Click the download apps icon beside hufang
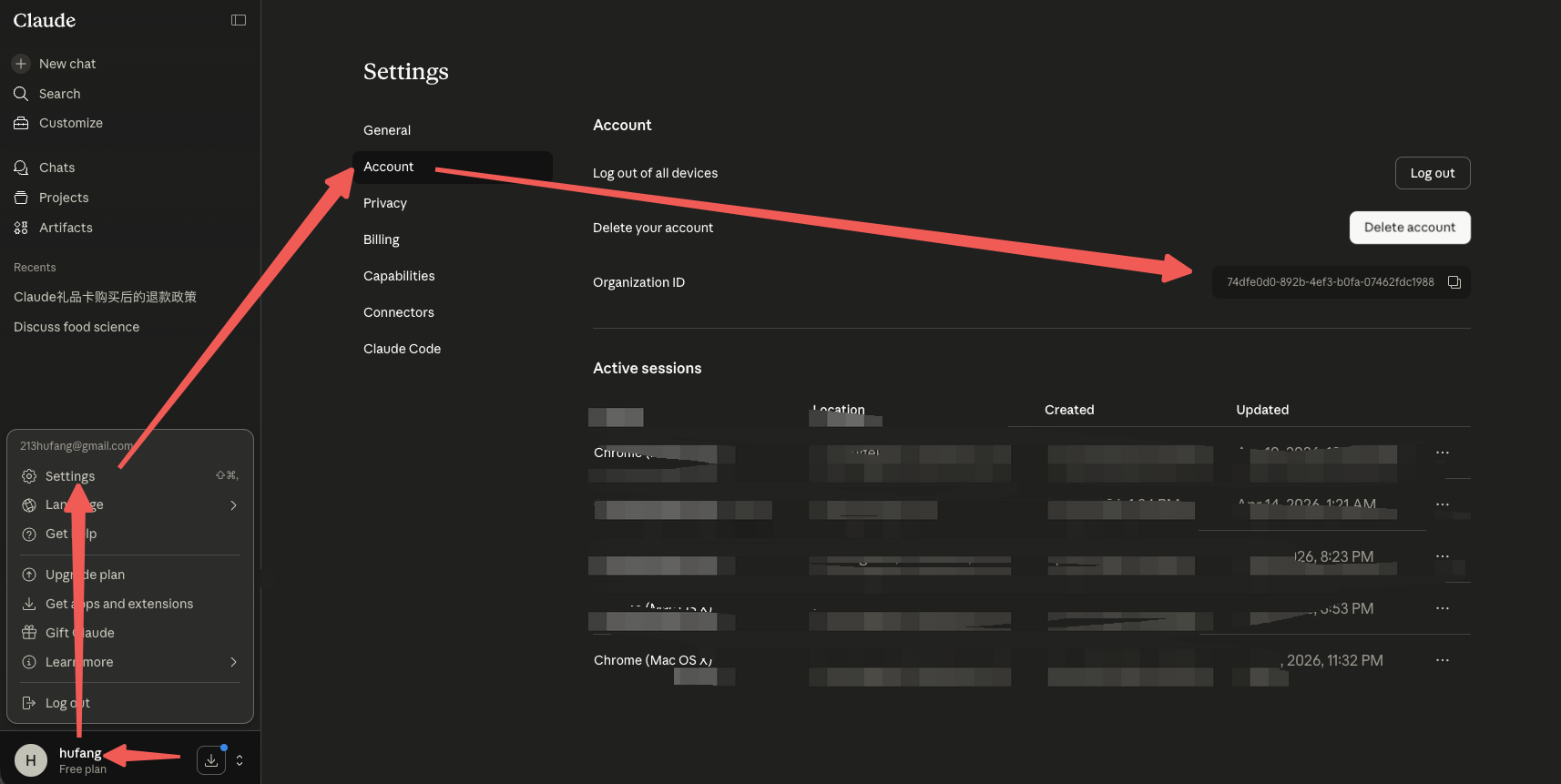The width and height of the screenshot is (1561, 784). (x=211, y=760)
